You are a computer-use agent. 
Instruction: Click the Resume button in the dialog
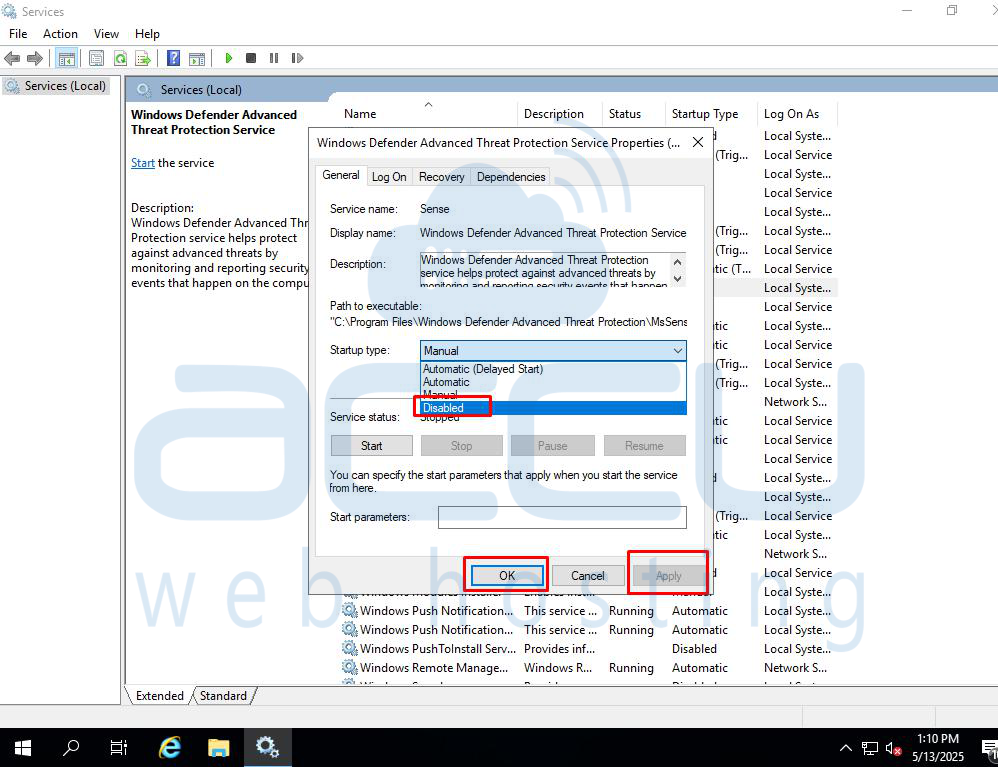[644, 446]
